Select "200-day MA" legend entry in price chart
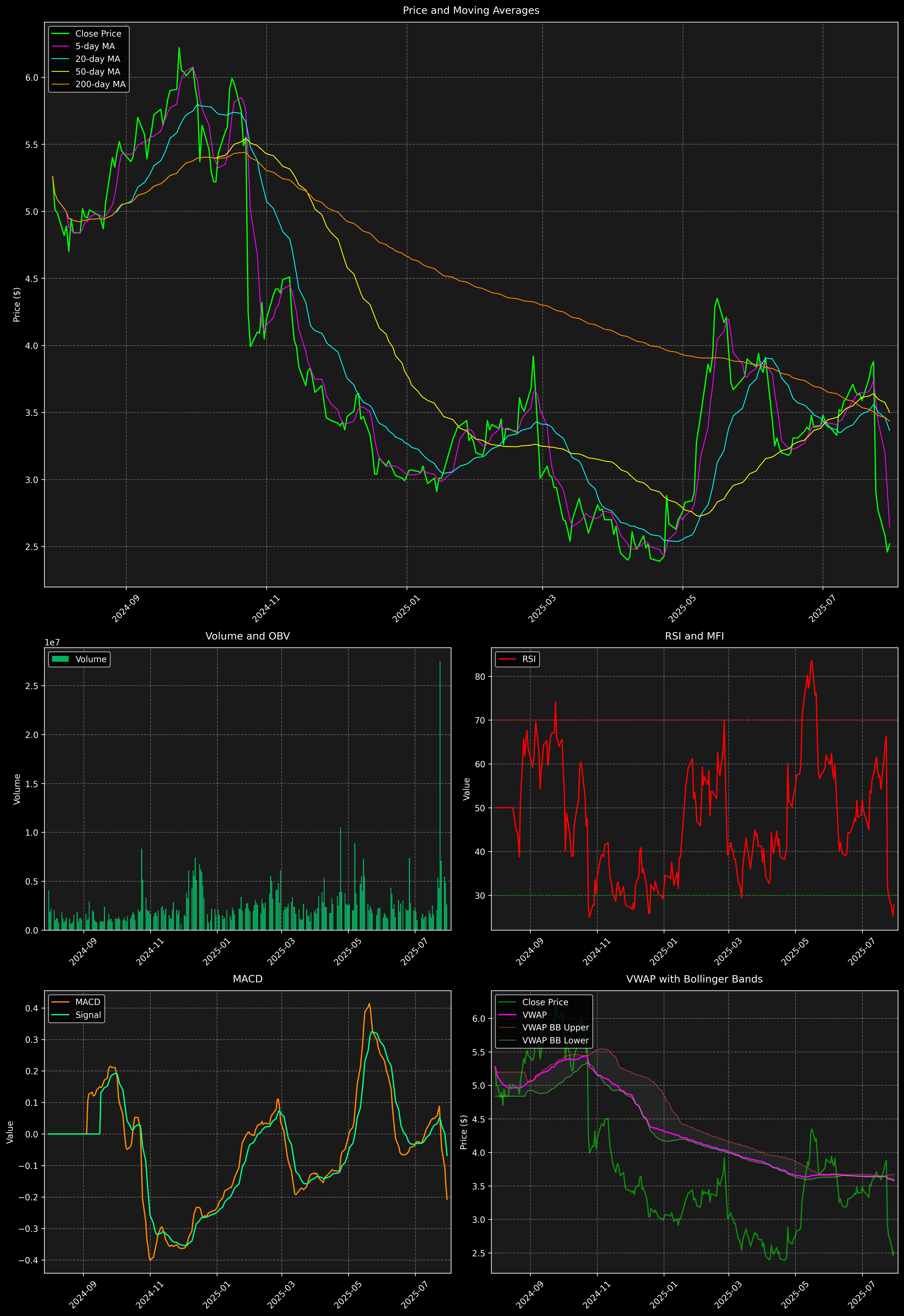Viewport: 904px width, 1316px height. [x=100, y=84]
